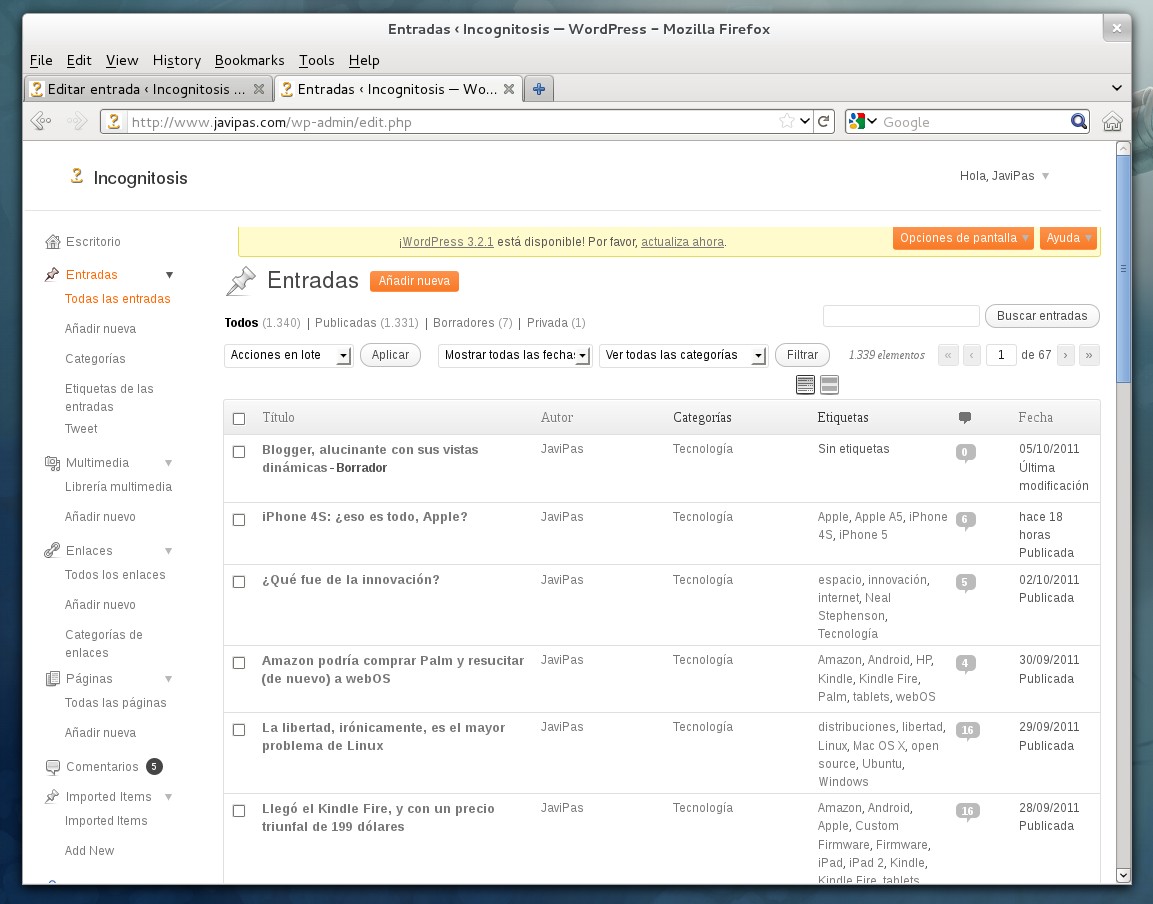Click the Multimedia sidebar icon
This screenshot has height=904, width=1153.
point(52,463)
